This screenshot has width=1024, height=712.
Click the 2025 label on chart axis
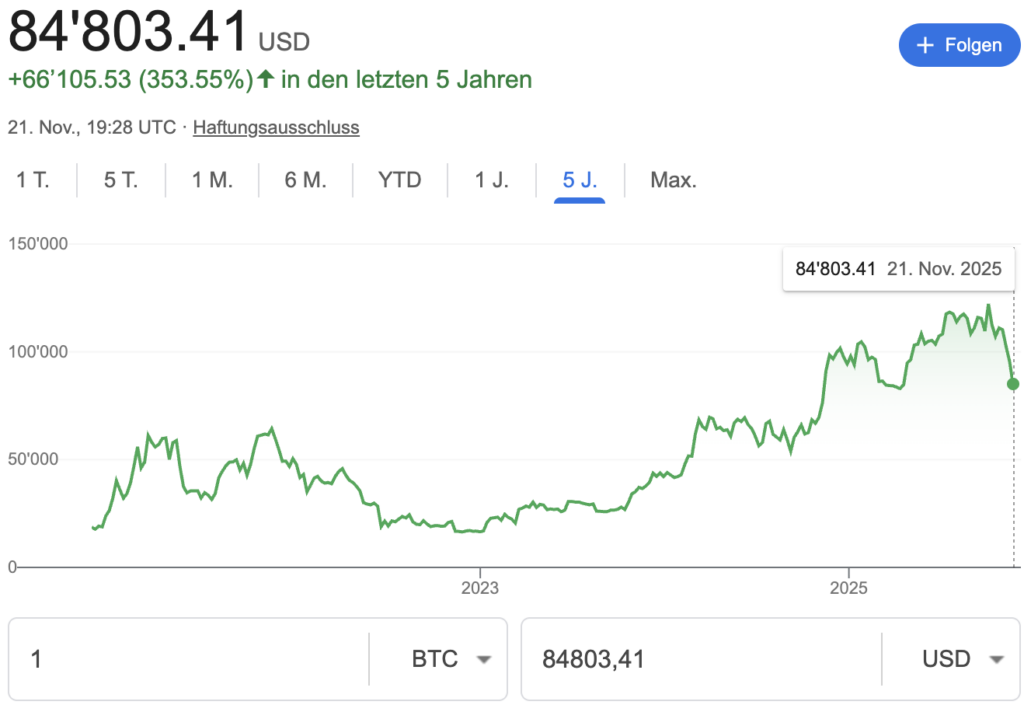[x=849, y=587]
